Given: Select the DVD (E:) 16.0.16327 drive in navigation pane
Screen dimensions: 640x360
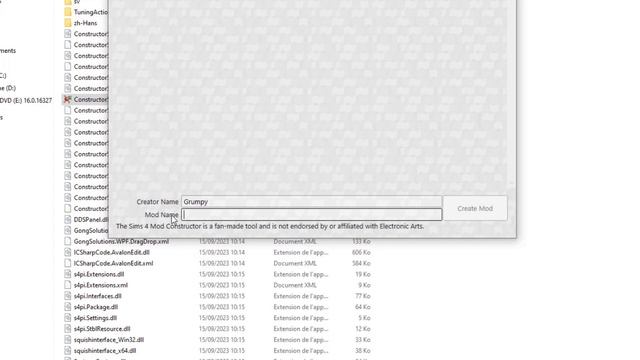Looking at the screenshot, I should point(25,100).
